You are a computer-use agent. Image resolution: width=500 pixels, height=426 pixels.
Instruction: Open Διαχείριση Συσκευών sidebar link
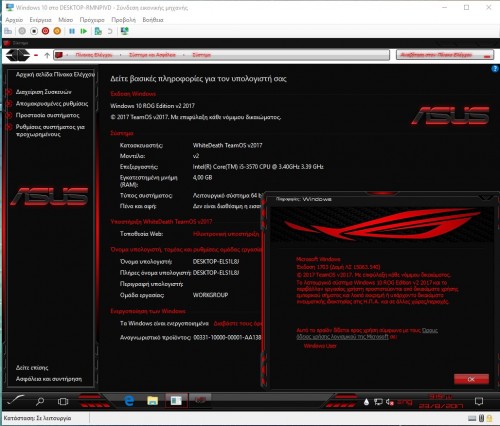(44, 92)
